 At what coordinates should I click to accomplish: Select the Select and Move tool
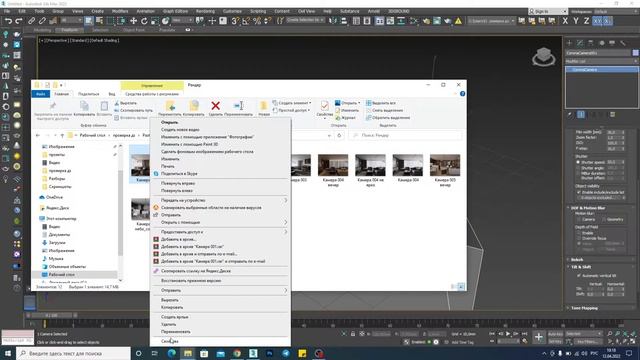[x=133, y=21]
